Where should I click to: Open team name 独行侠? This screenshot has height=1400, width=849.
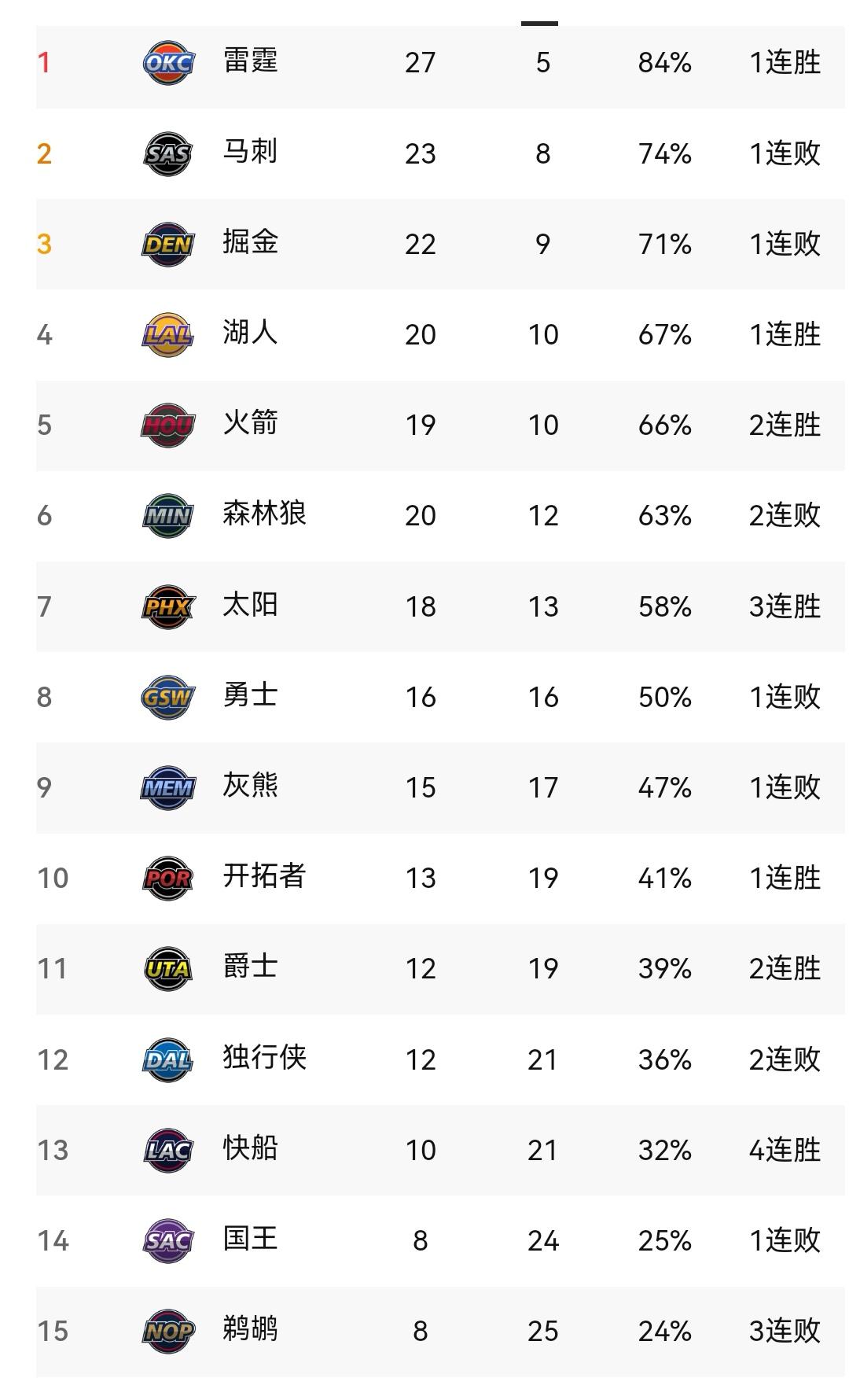click(264, 1057)
